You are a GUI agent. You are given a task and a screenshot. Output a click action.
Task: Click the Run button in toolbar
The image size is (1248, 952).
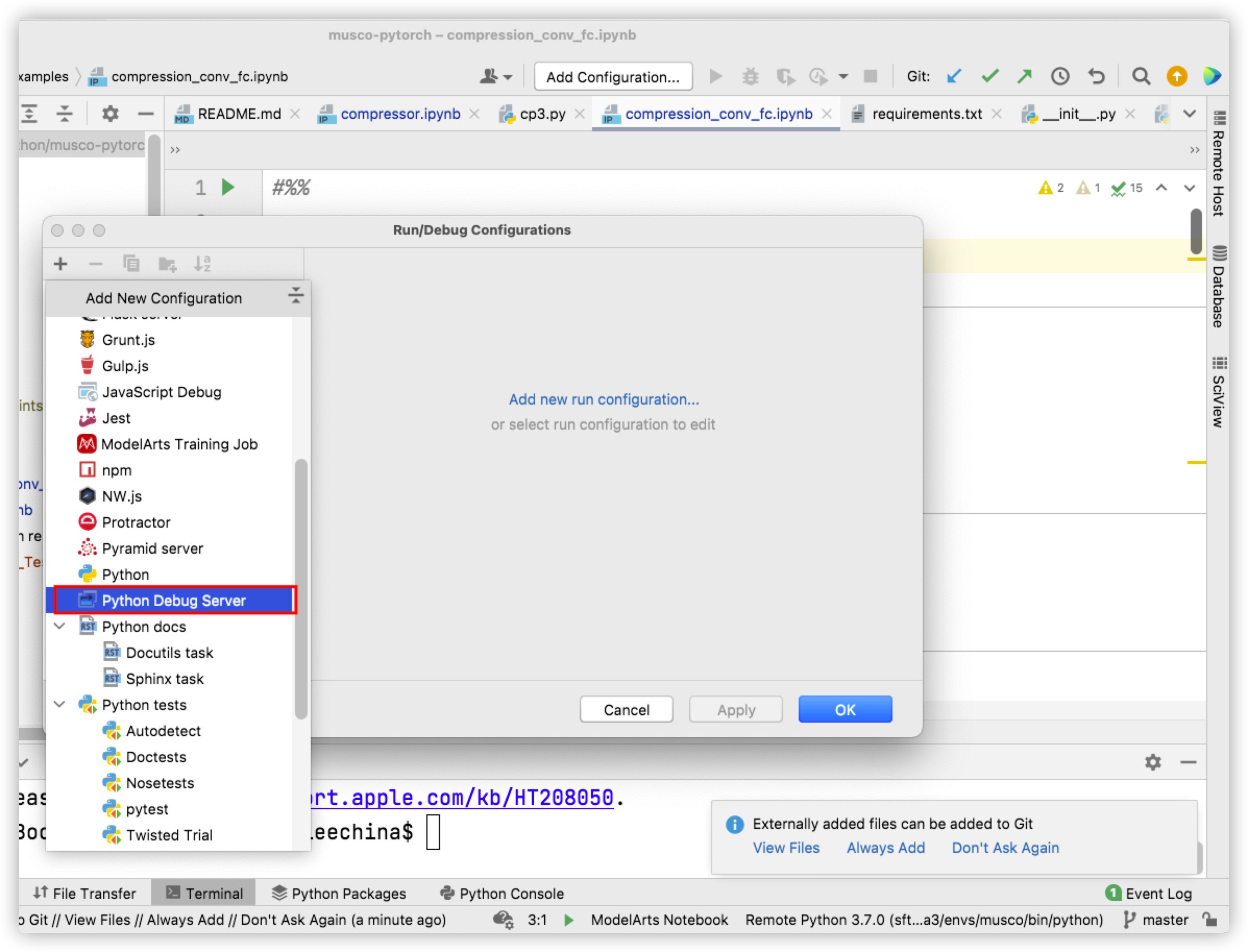(717, 77)
